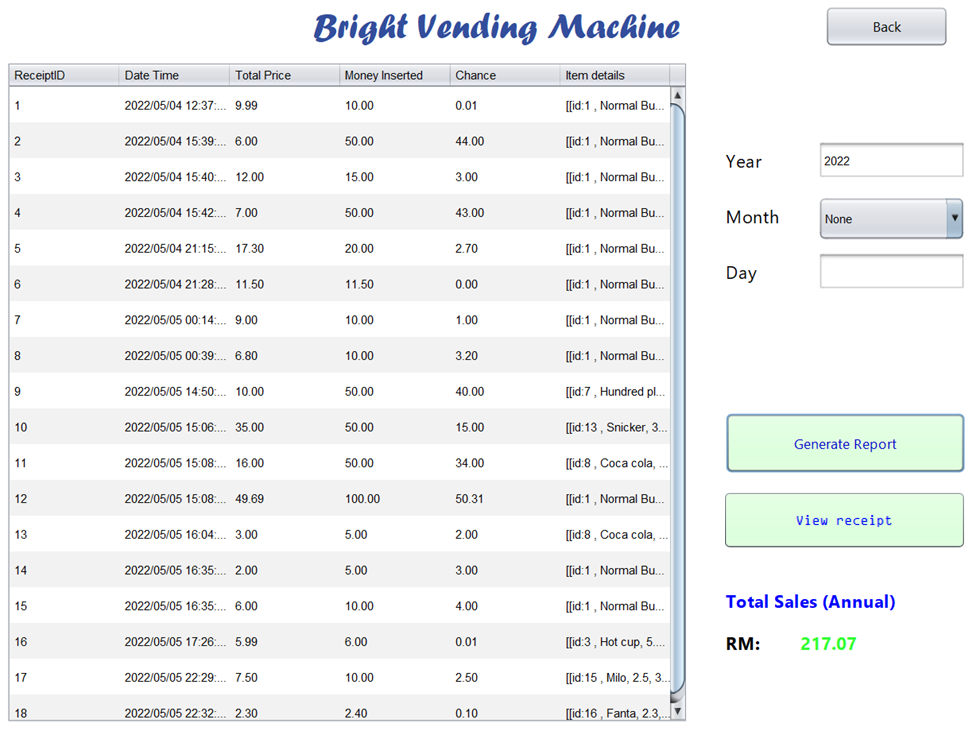Select chance value 34.00

click(505, 462)
